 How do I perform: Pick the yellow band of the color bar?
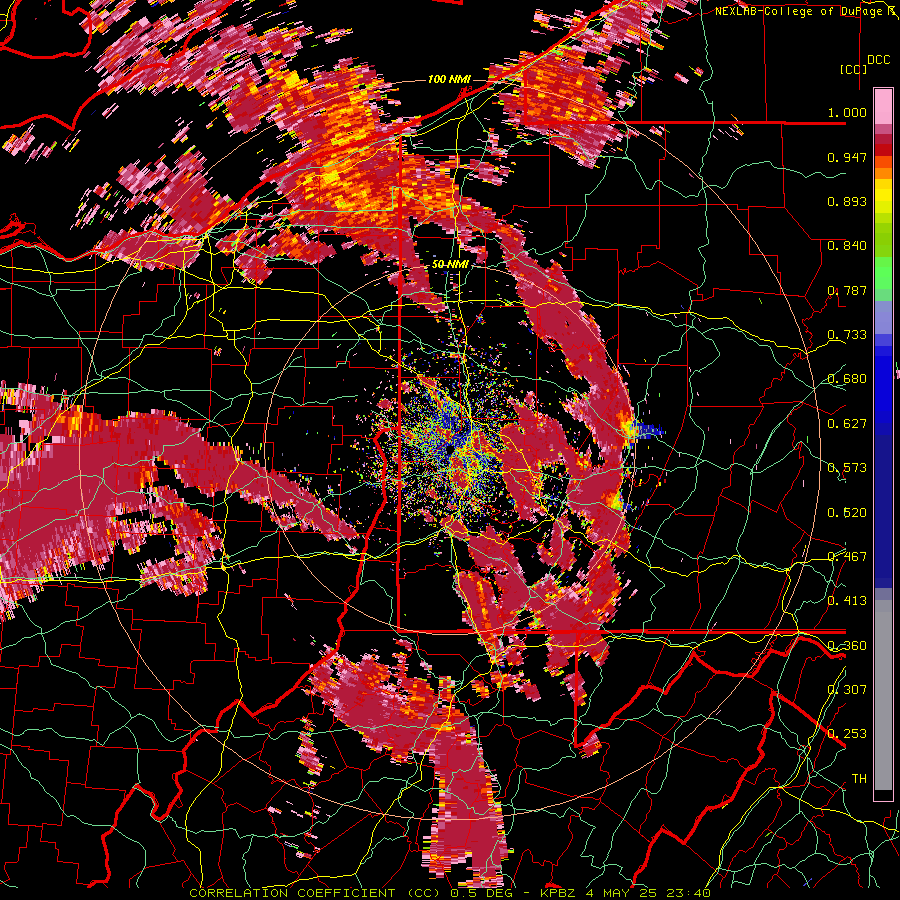click(x=883, y=195)
